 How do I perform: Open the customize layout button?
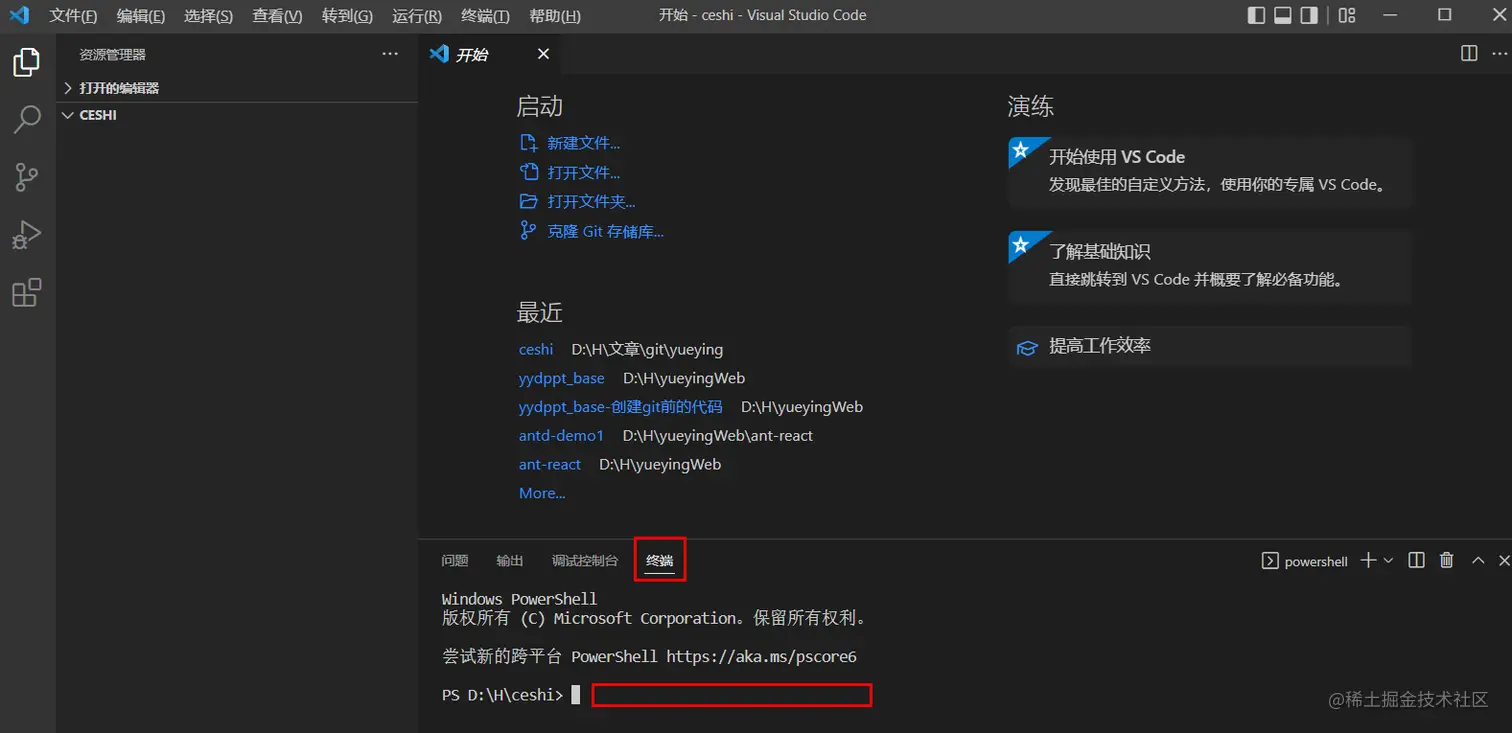tap(1347, 15)
